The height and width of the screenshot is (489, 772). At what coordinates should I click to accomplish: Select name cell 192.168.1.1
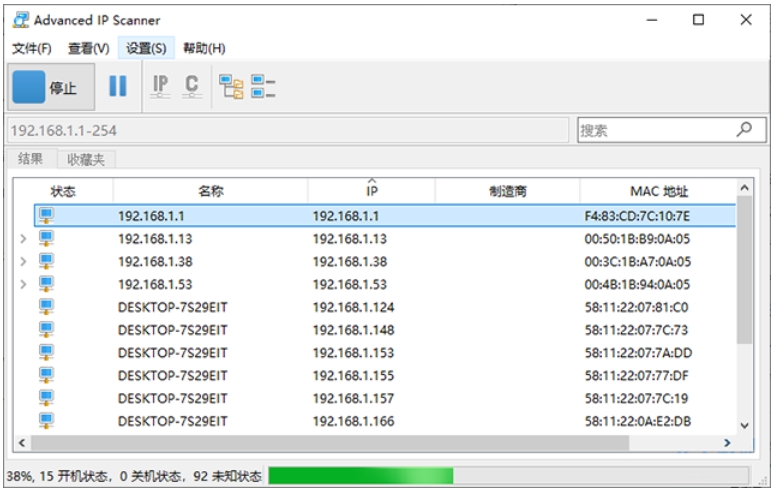151,216
